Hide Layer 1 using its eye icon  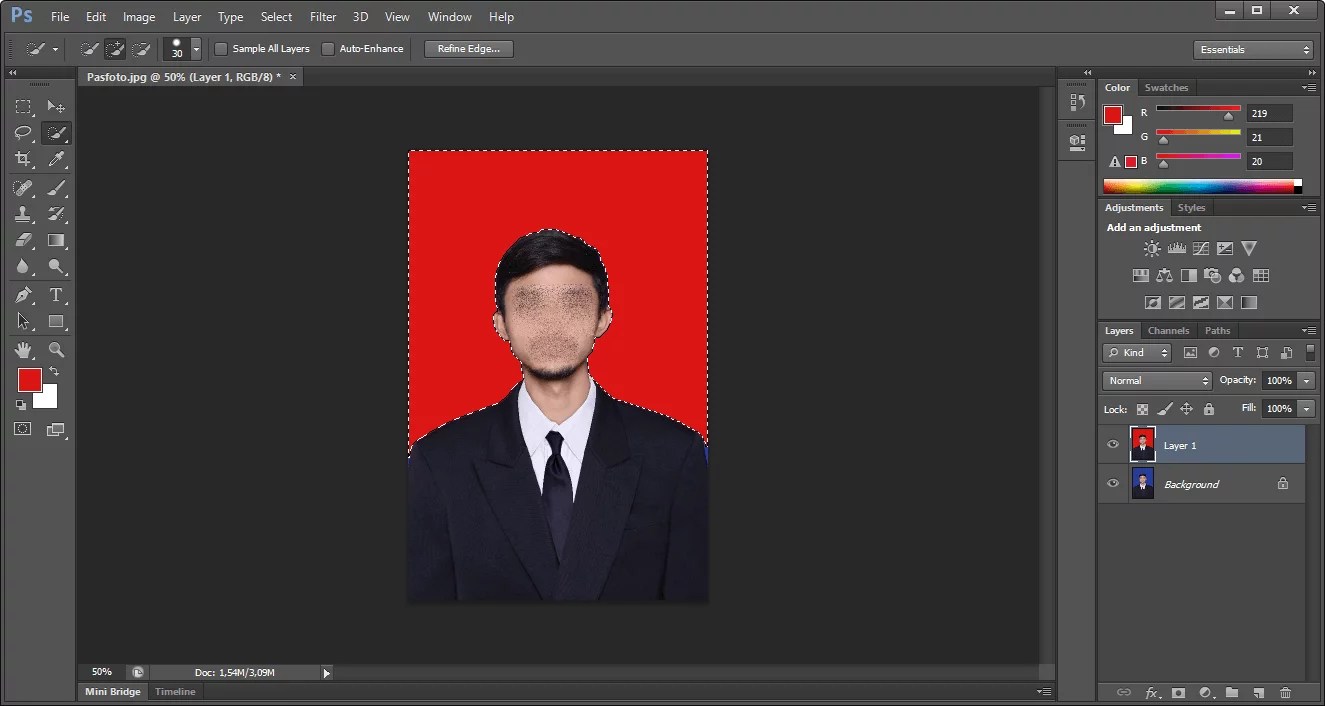point(1113,445)
